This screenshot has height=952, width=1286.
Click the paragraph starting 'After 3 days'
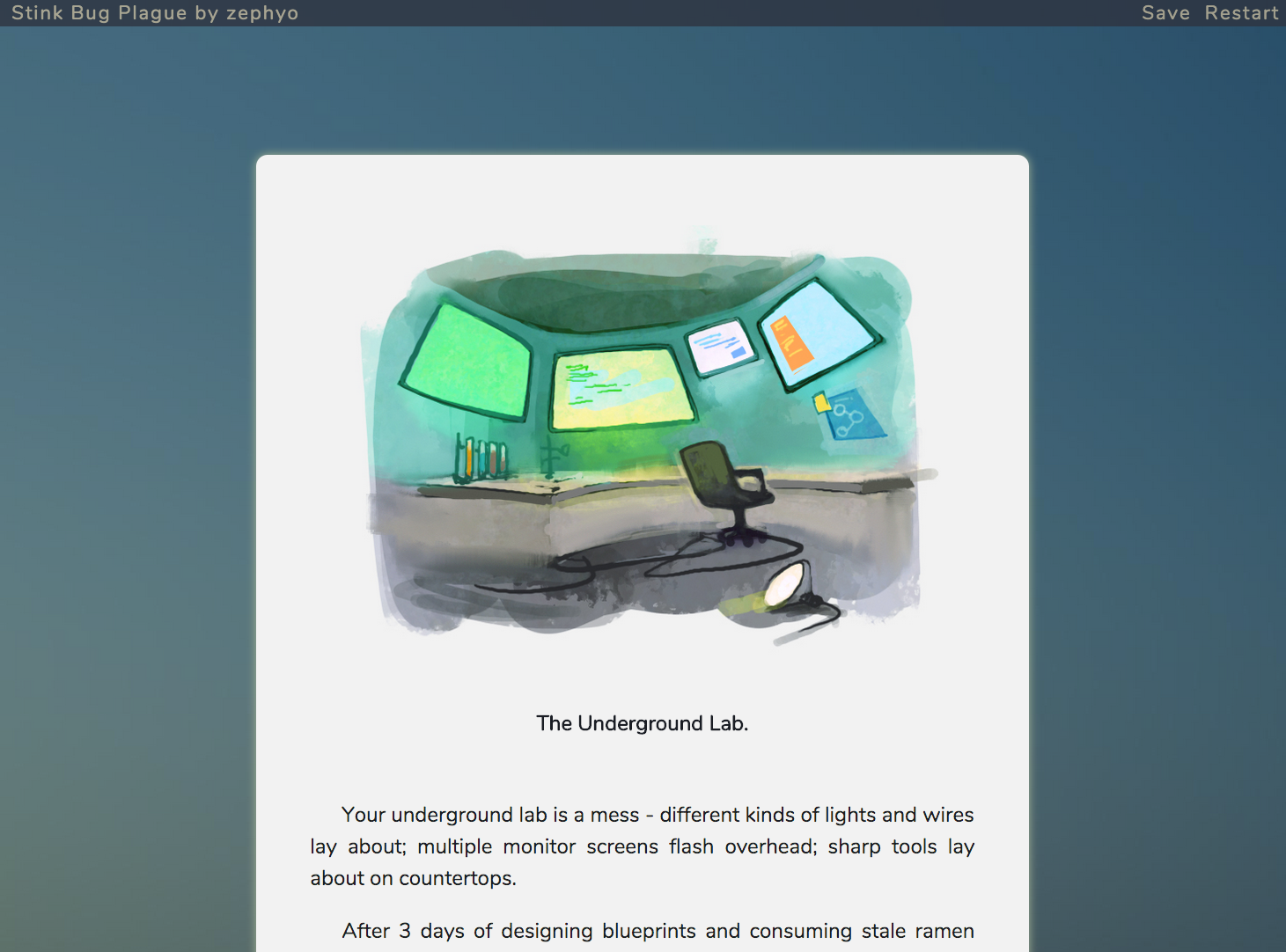pyautogui.click(x=658, y=931)
